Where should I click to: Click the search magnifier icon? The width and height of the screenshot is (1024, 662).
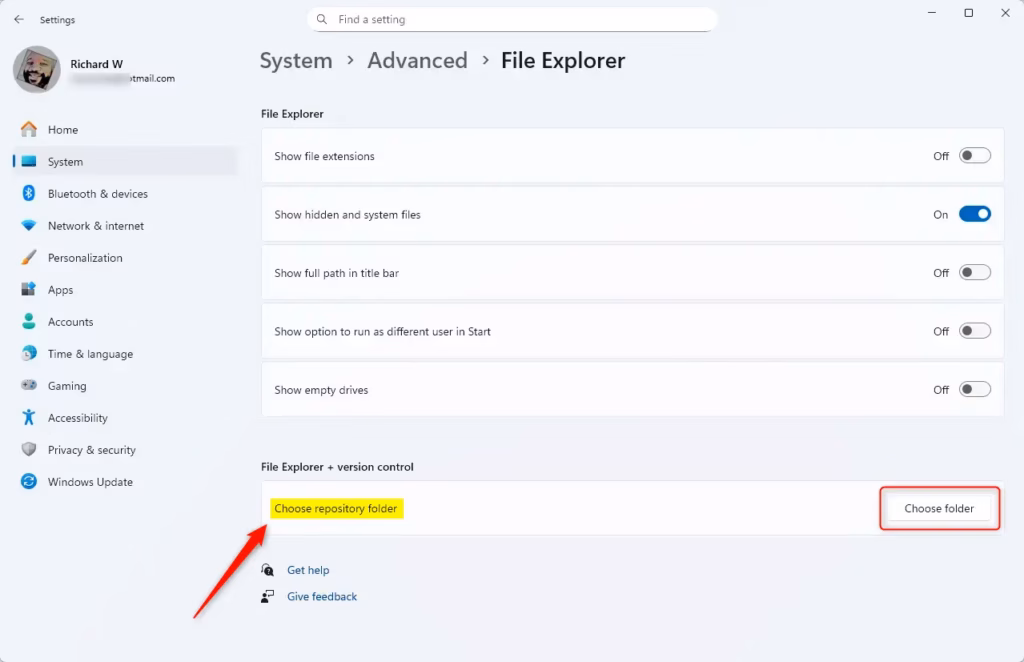[x=322, y=20]
